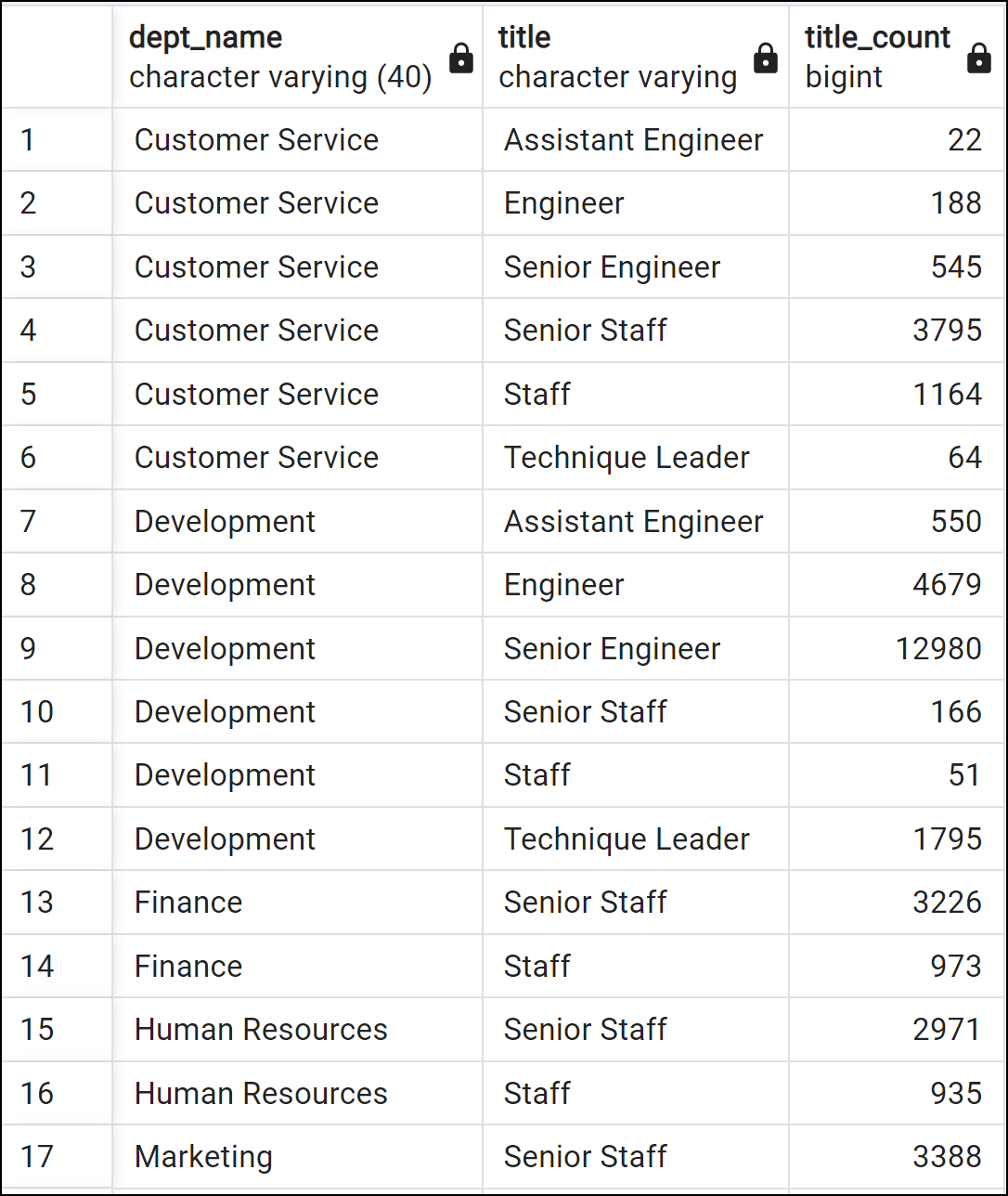Click the lock icon on title column

[x=765, y=58]
